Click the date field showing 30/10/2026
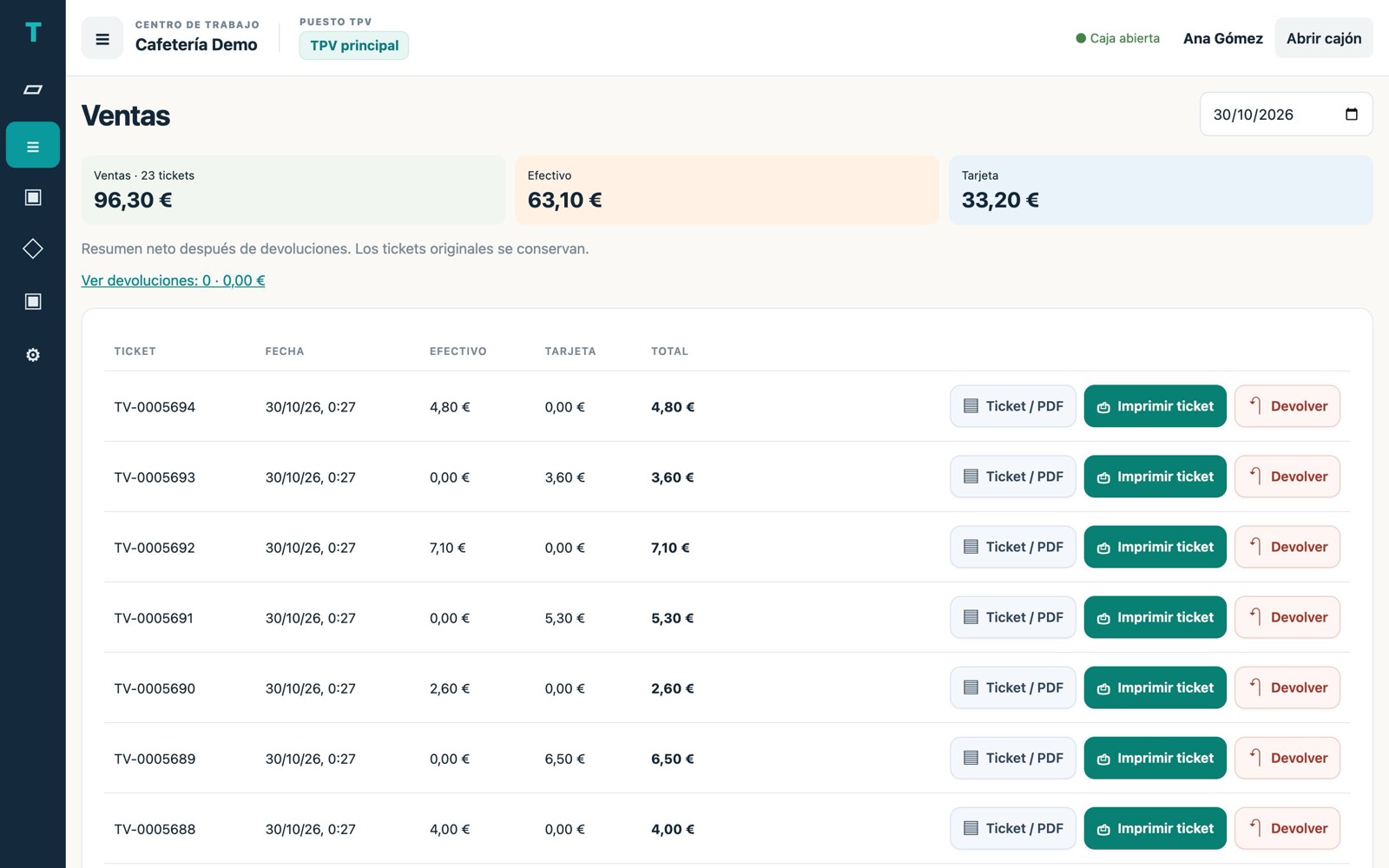 [x=1286, y=115]
